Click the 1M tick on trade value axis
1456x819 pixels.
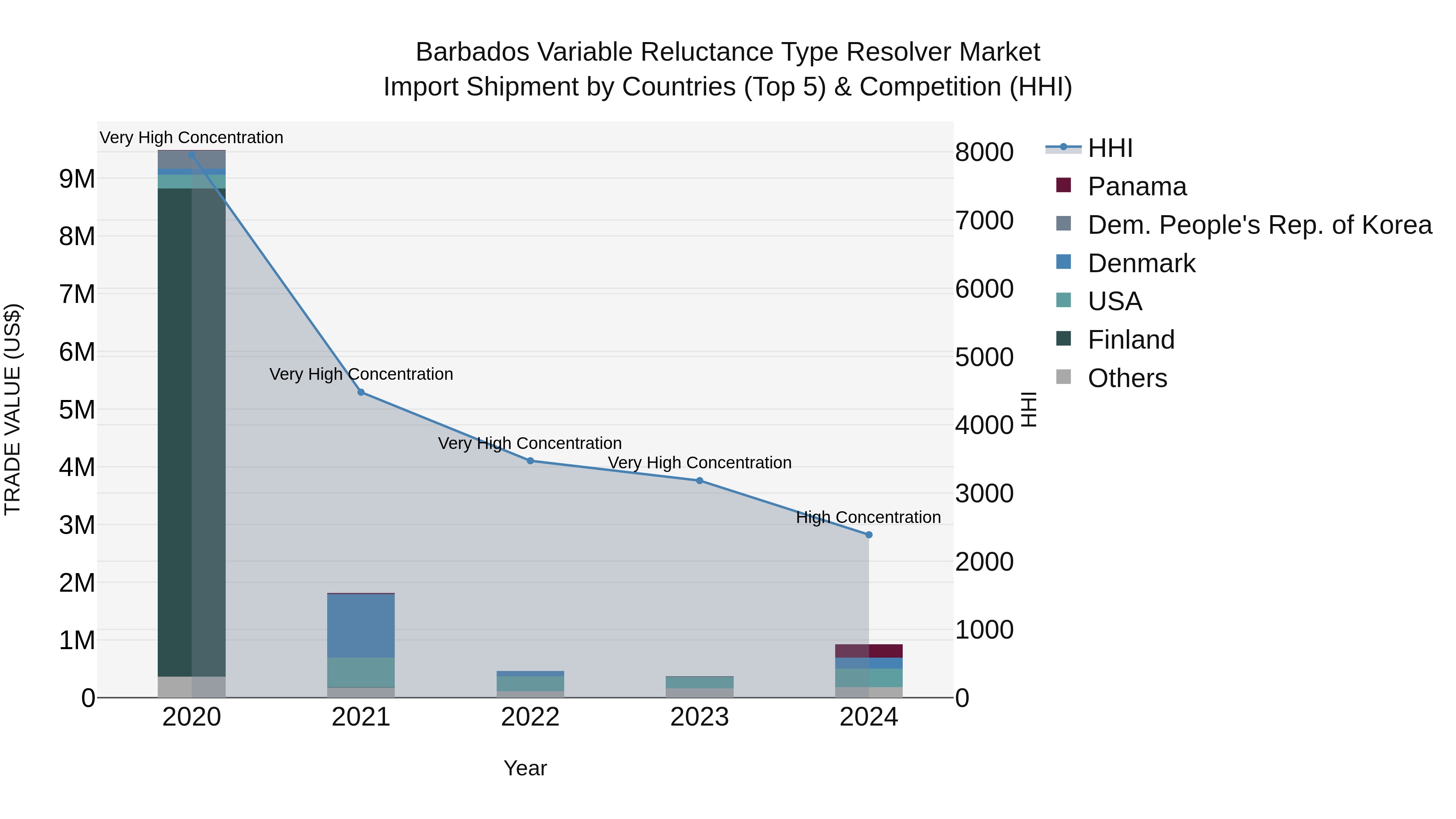coord(77,640)
